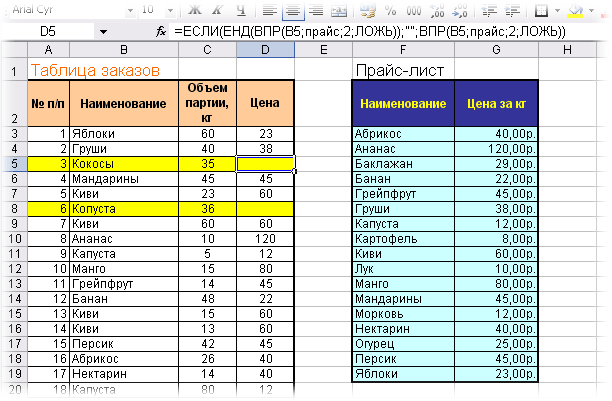The width and height of the screenshot is (612, 401).
Task: Click Name Box showing D5
Action: click(49, 32)
